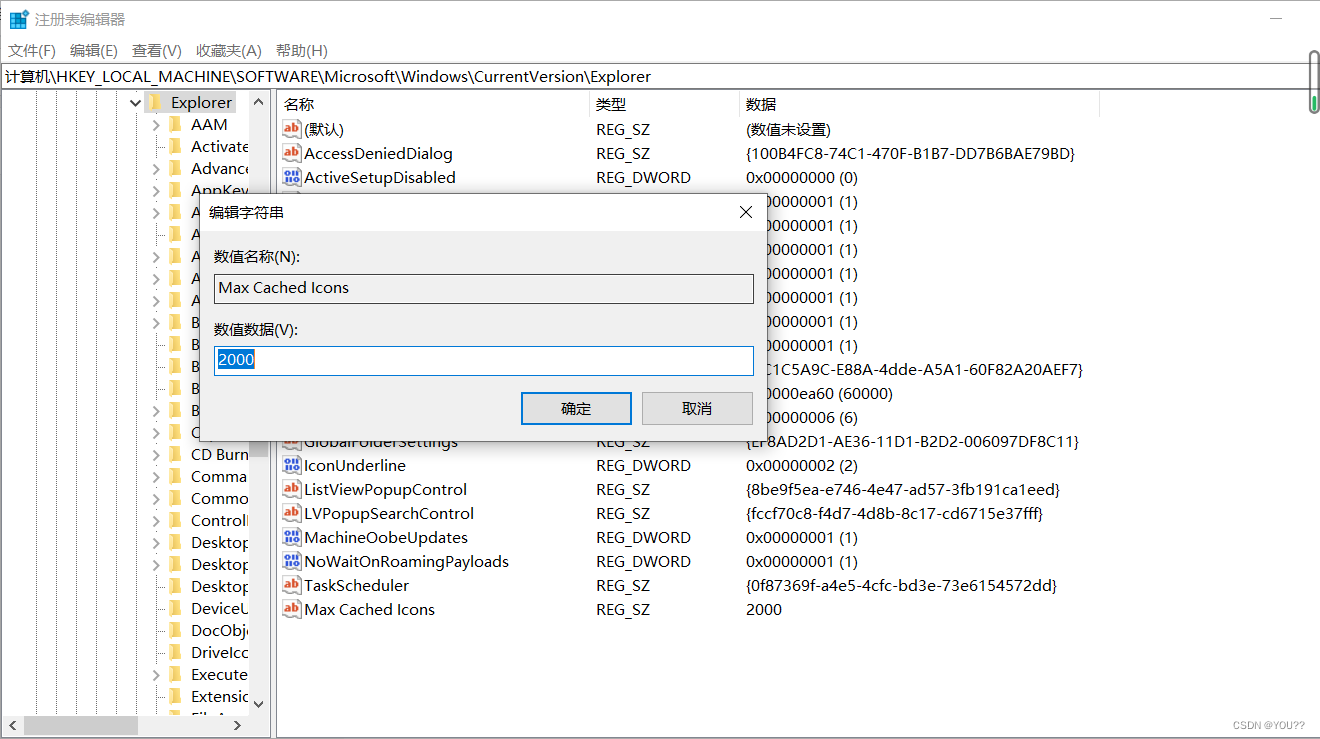The height and width of the screenshot is (739, 1320).
Task: Expand the CD Burn key
Action: (x=156, y=455)
